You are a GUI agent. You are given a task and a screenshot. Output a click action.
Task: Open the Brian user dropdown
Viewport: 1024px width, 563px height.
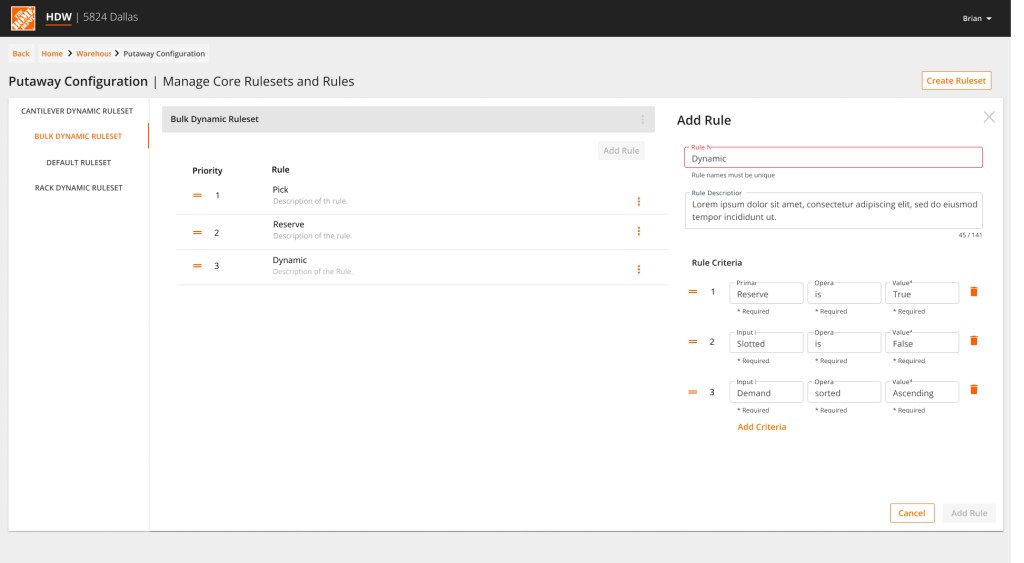(x=977, y=19)
